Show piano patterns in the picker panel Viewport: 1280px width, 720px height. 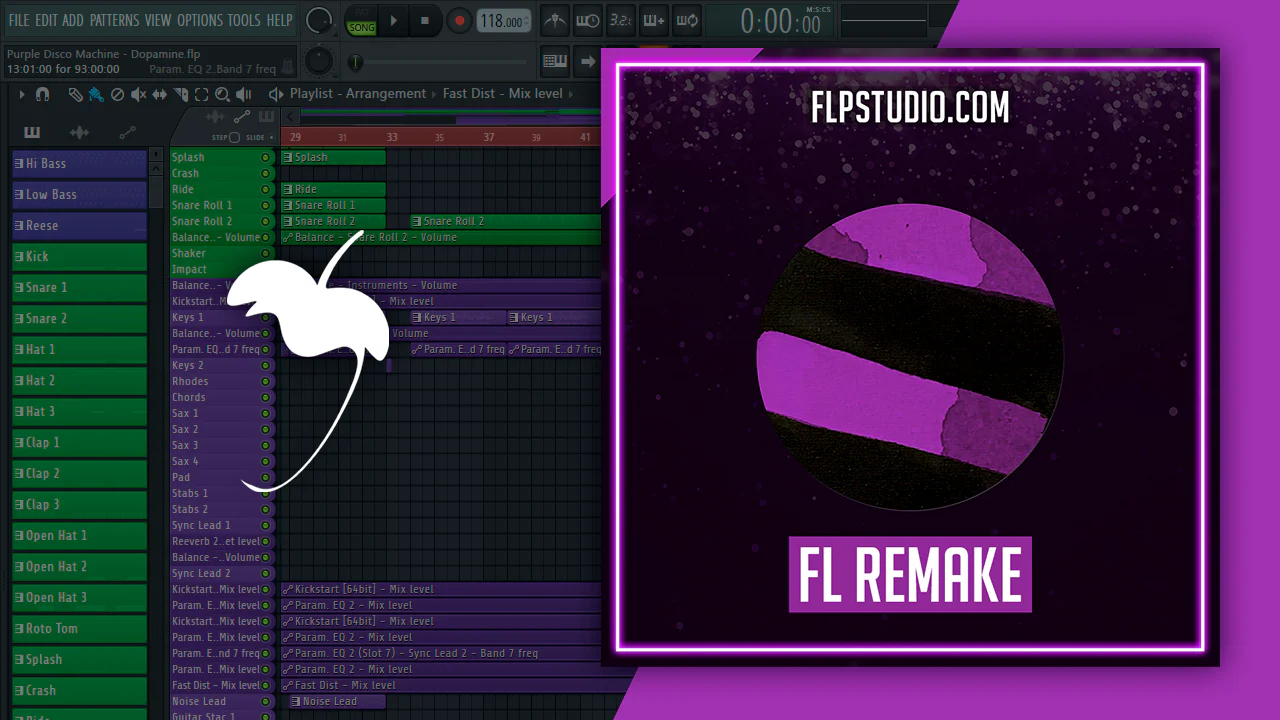coord(32,133)
